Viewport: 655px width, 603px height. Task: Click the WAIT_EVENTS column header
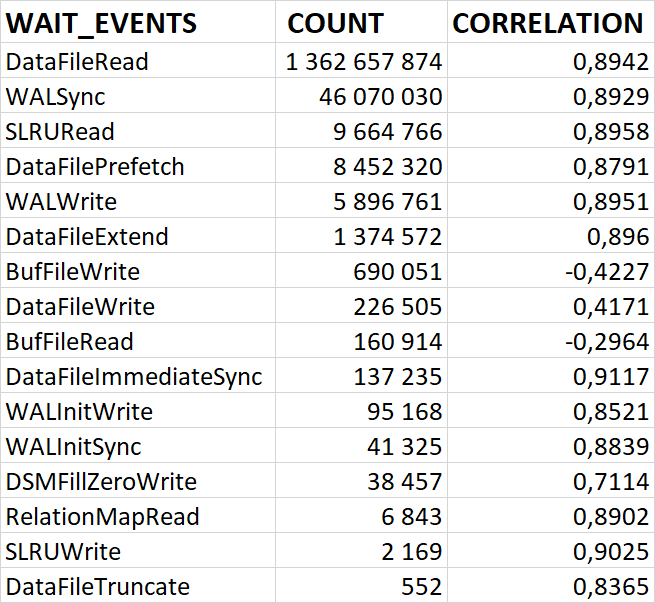coord(102,23)
